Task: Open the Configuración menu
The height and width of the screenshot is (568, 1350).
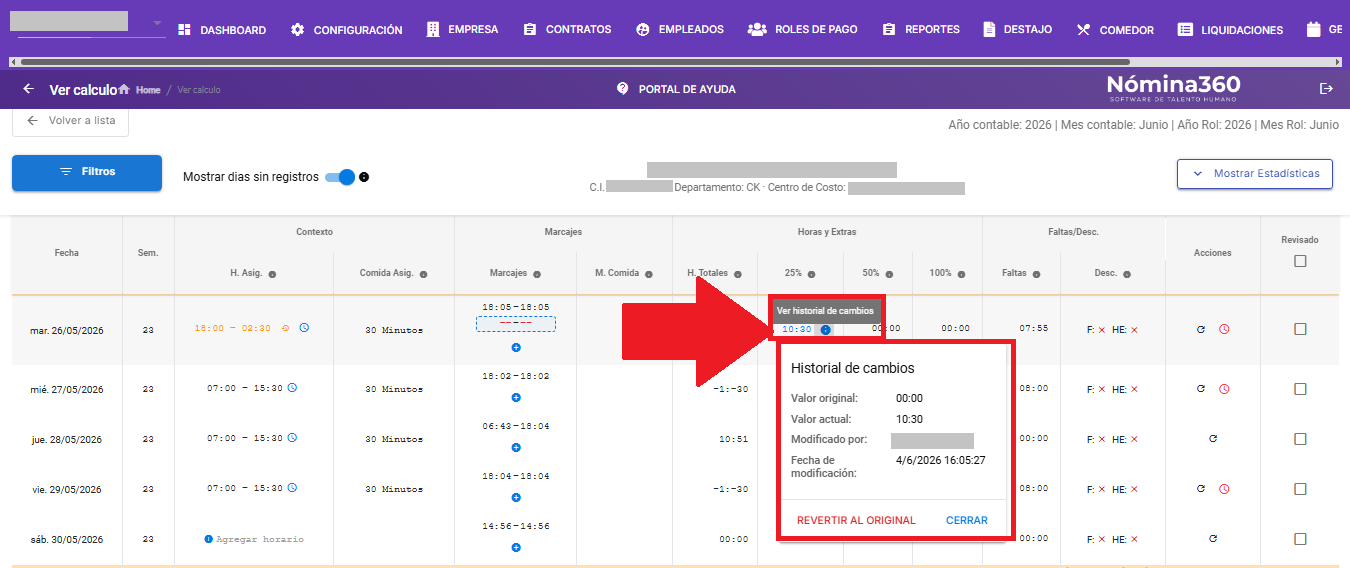Action: point(346,30)
